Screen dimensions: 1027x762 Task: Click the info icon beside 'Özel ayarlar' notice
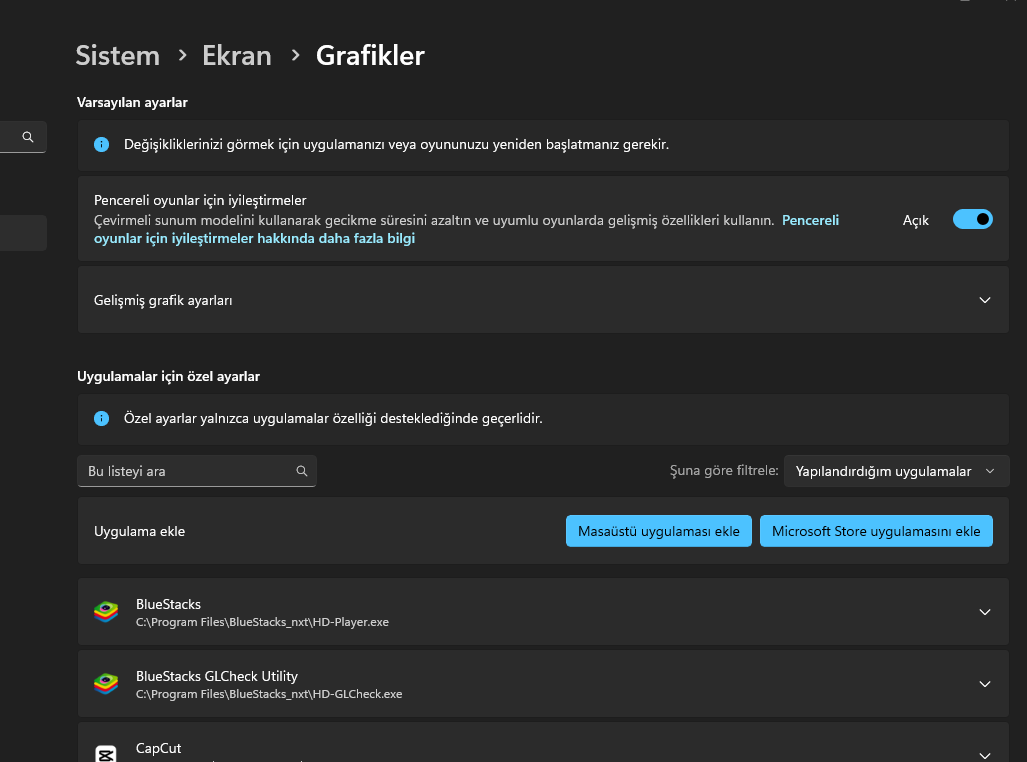pyautogui.click(x=101, y=418)
